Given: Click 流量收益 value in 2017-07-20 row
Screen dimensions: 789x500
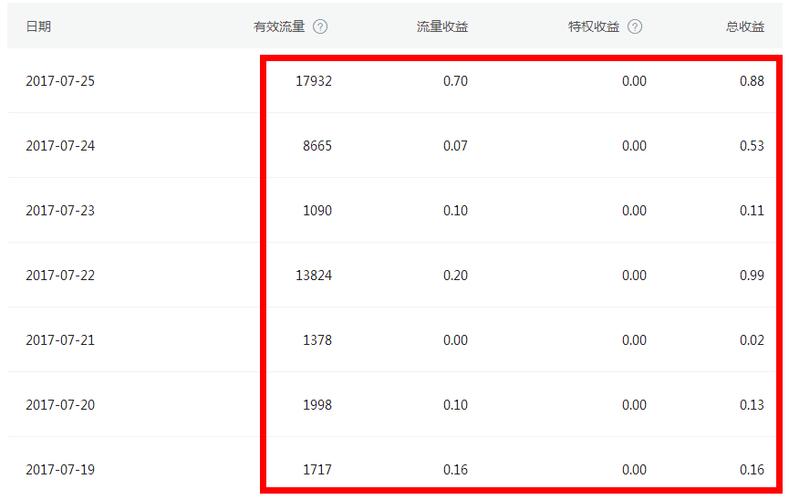Looking at the screenshot, I should coord(455,405).
